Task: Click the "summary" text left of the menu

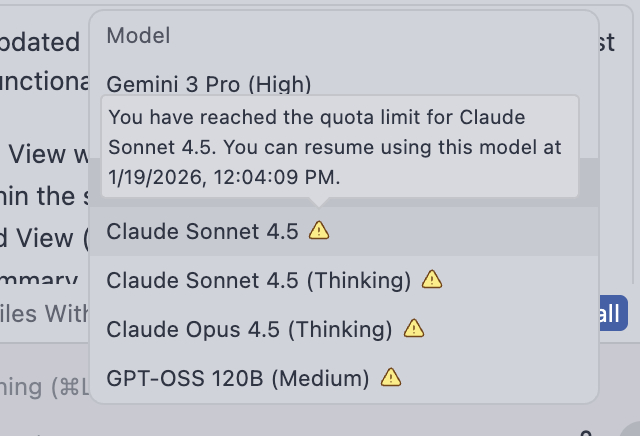Action: [42, 281]
